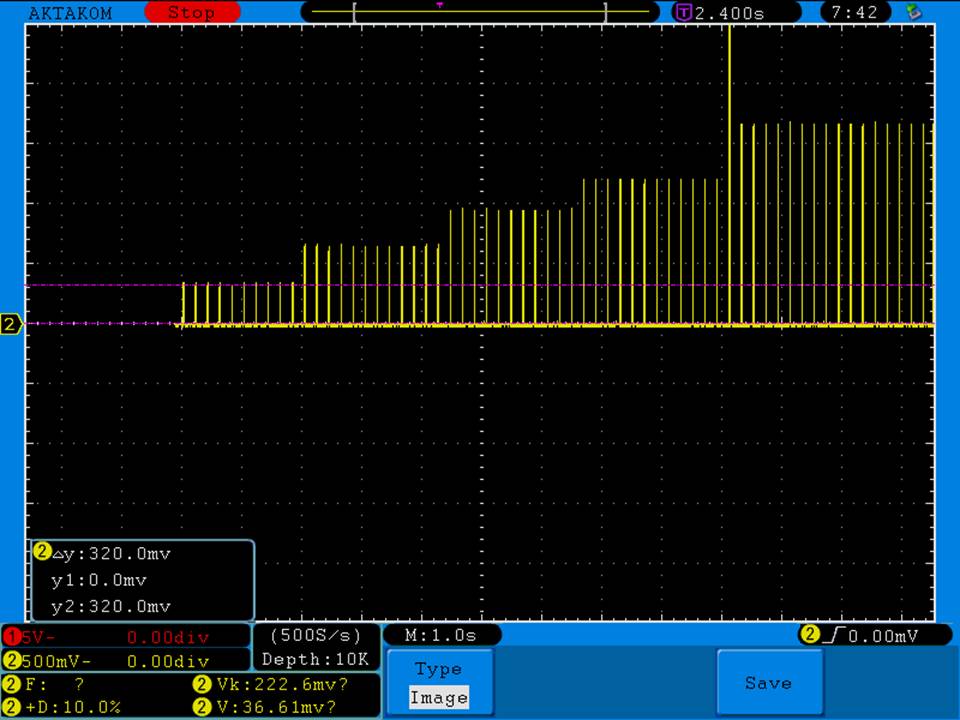The width and height of the screenshot is (960, 720).
Task: Click the 500S/s sample rate readout
Action: pyautogui.click(x=316, y=635)
